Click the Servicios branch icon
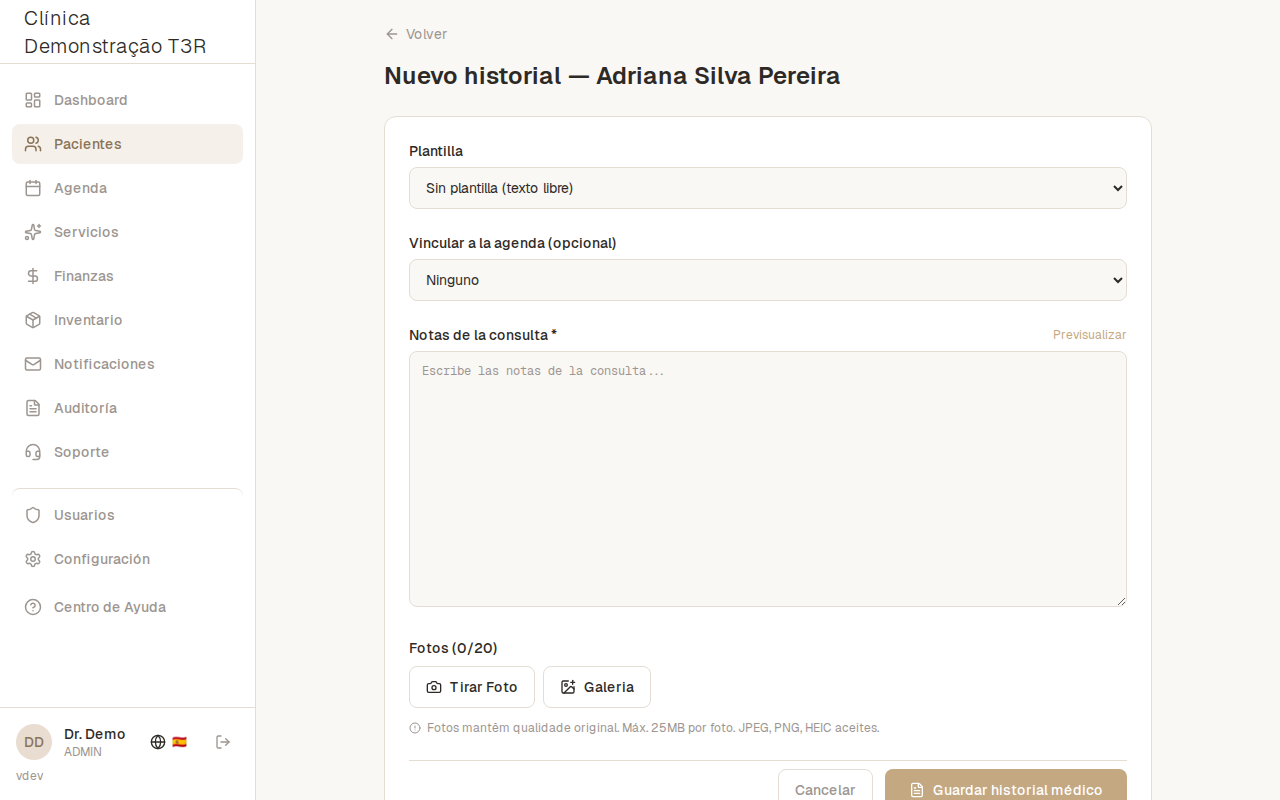This screenshot has width=1280, height=800. pyautogui.click(x=31, y=232)
